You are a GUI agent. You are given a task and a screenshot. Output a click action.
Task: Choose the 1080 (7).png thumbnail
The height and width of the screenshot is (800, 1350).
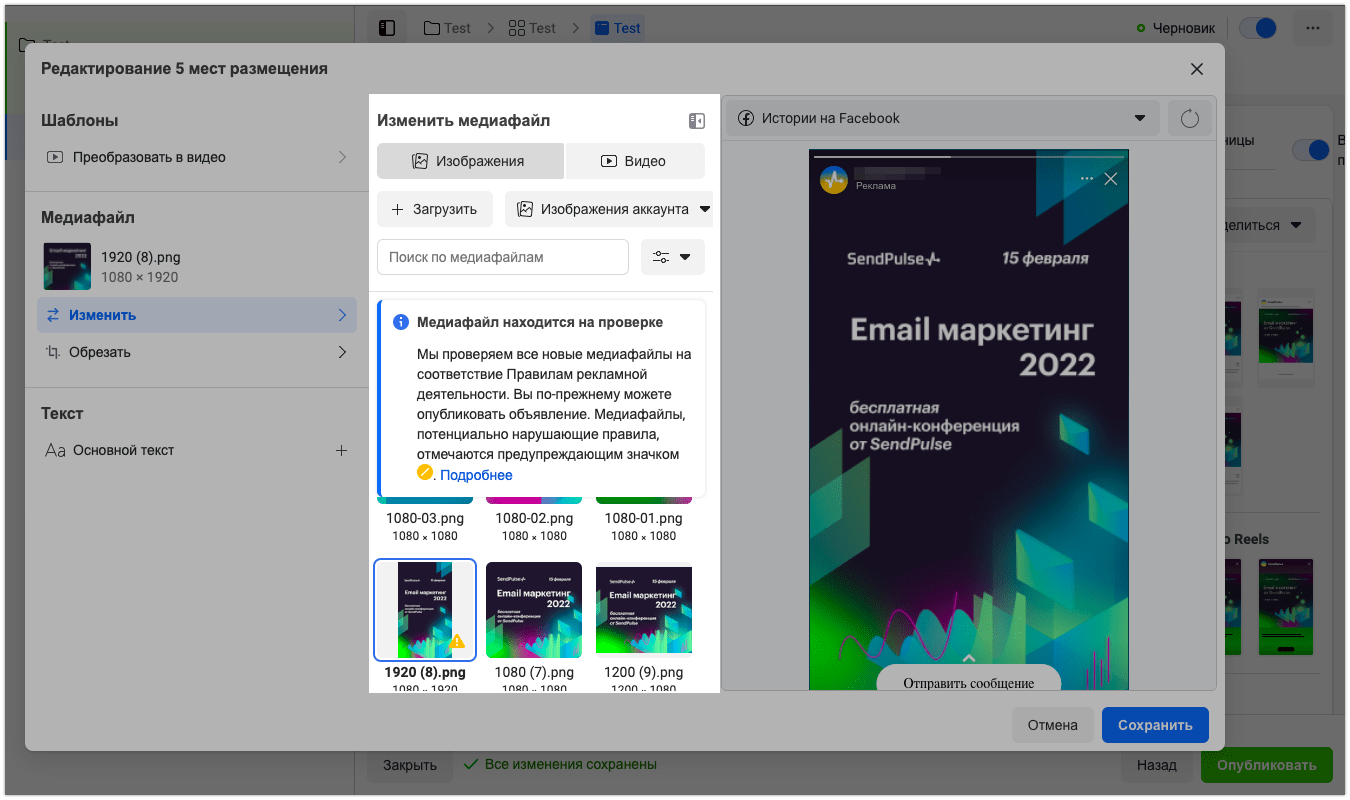534,610
